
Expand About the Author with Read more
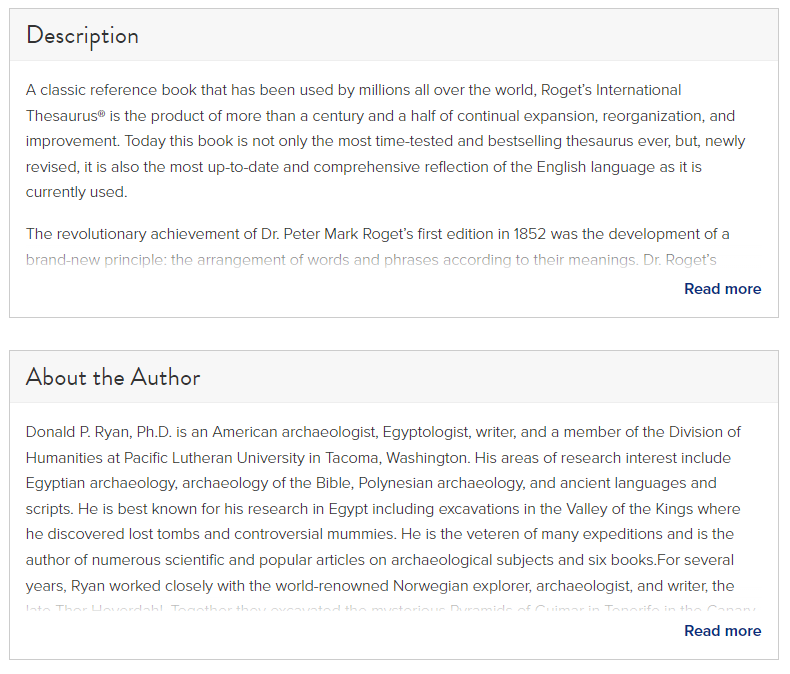point(722,631)
